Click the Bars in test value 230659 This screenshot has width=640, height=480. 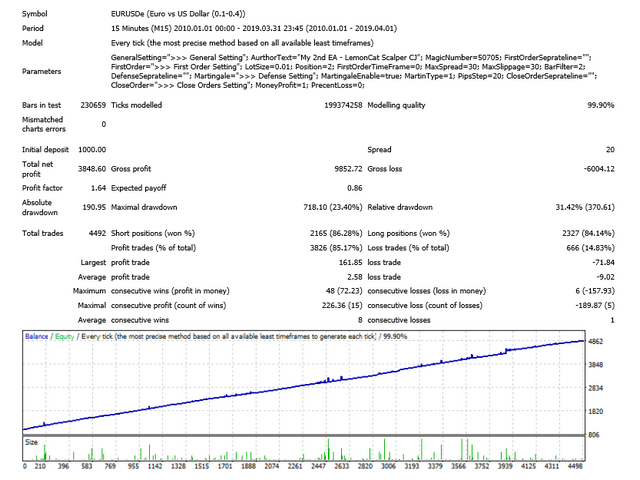(93, 105)
